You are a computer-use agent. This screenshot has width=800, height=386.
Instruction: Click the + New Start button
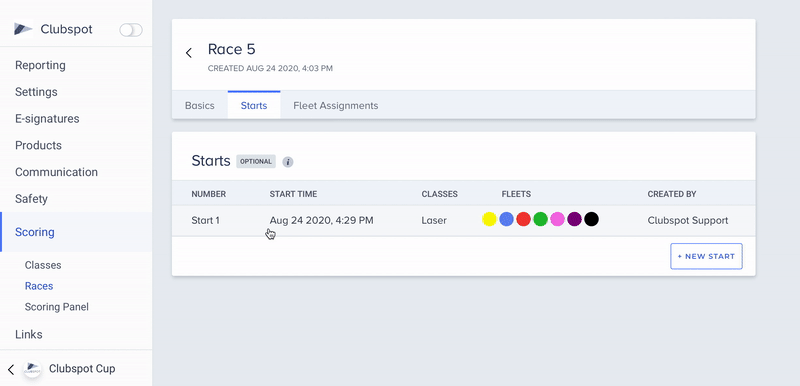pyautogui.click(x=706, y=256)
